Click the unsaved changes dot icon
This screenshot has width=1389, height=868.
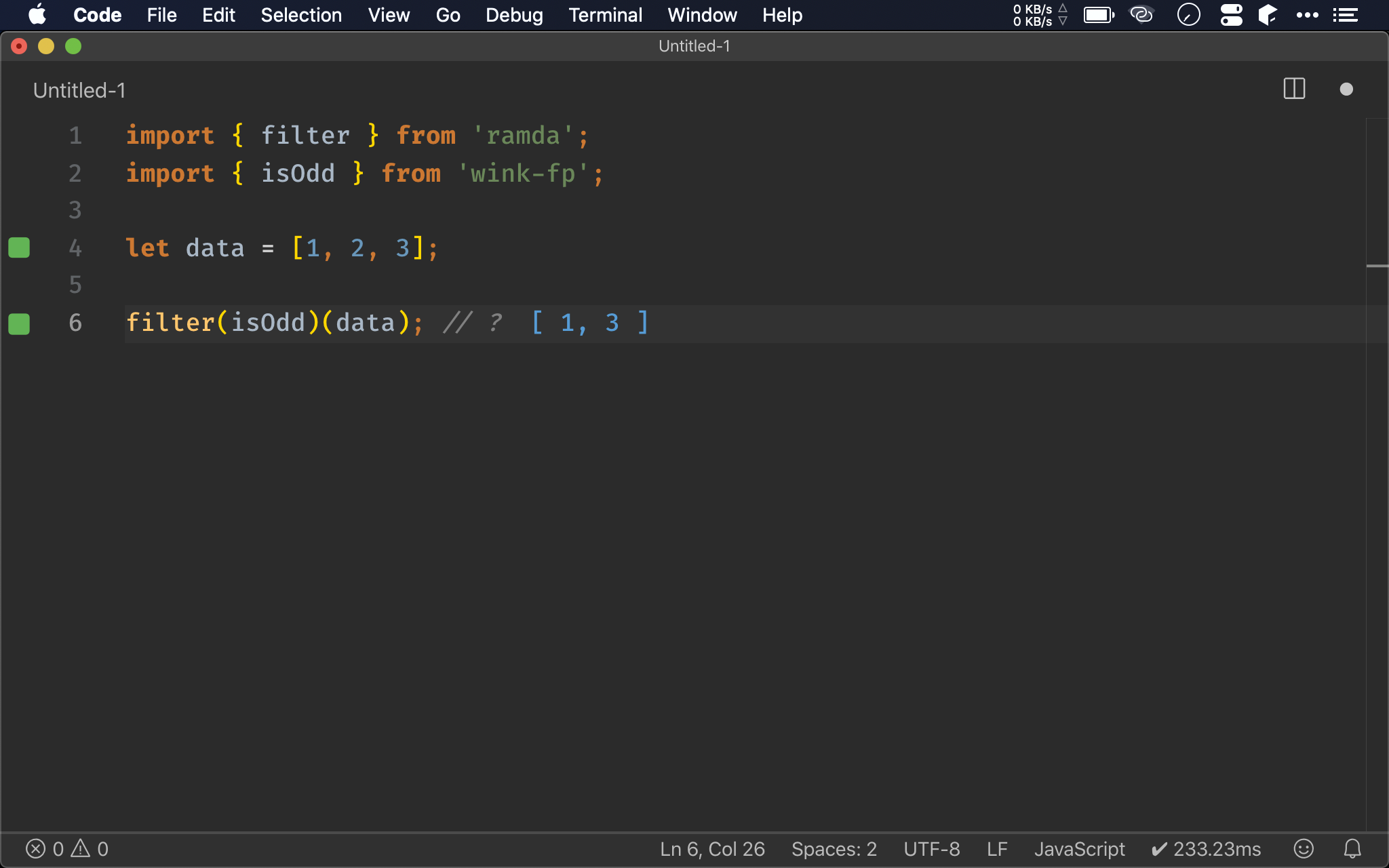click(x=1346, y=90)
